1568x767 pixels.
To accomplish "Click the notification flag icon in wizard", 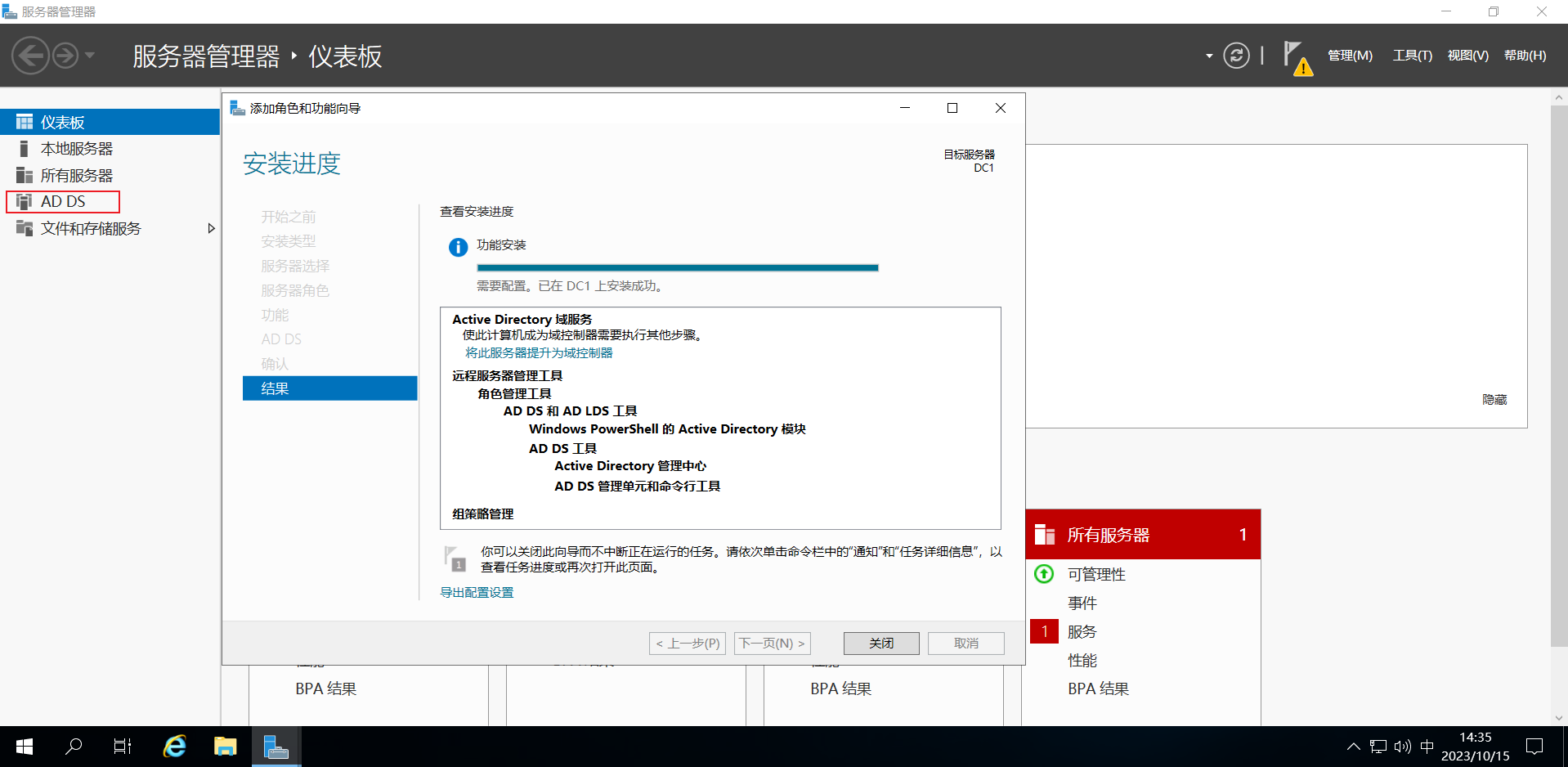I will (x=455, y=558).
